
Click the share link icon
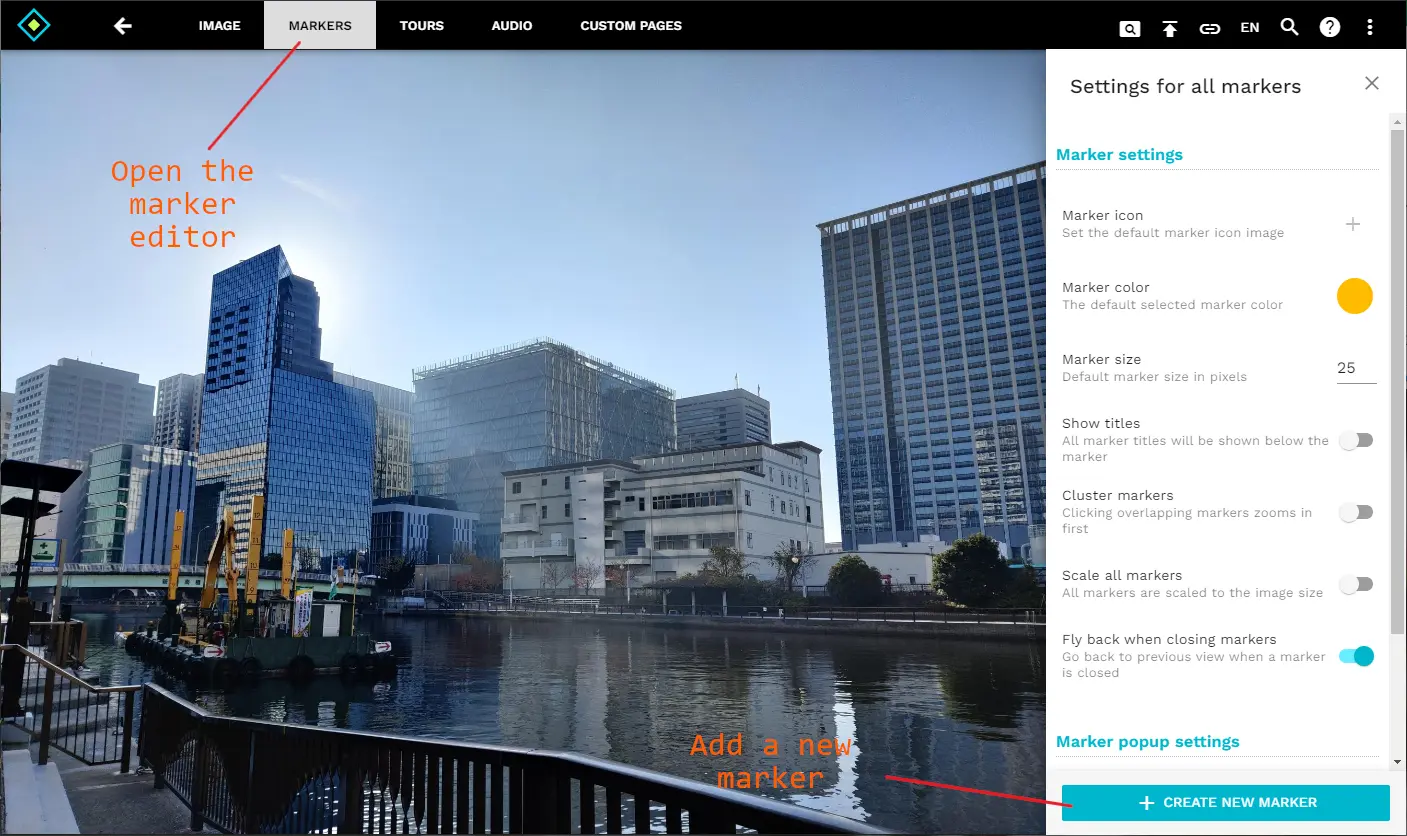[x=1210, y=28]
